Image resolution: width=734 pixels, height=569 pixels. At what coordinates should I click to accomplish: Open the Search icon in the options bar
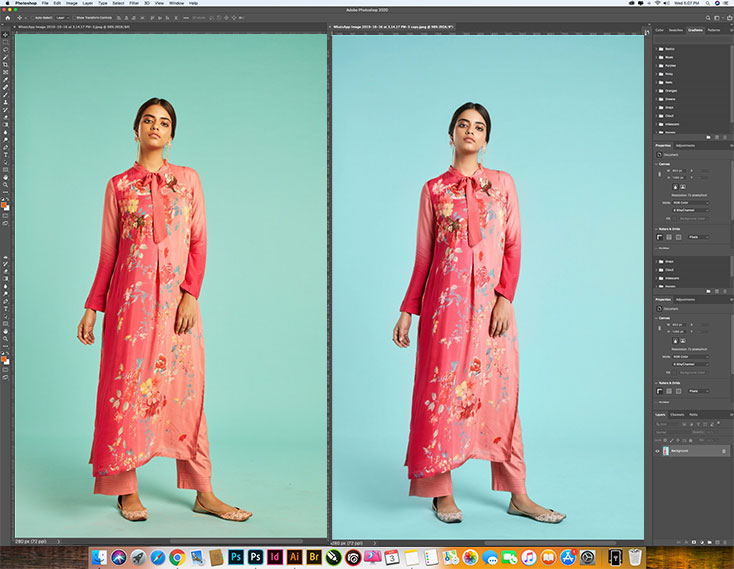click(708, 18)
